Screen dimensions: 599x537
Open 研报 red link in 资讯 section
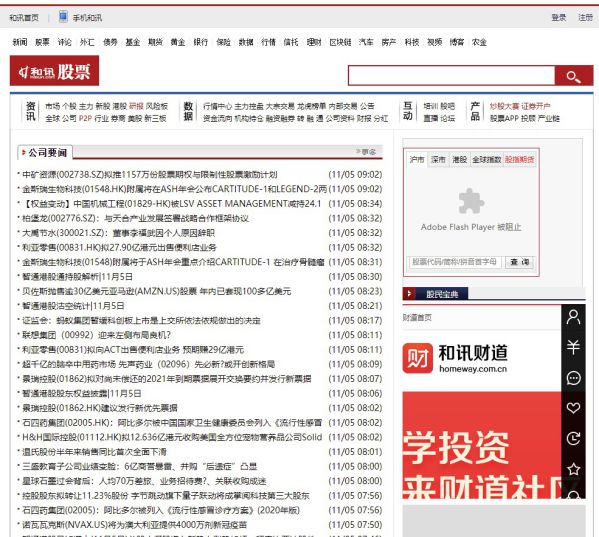click(x=136, y=106)
